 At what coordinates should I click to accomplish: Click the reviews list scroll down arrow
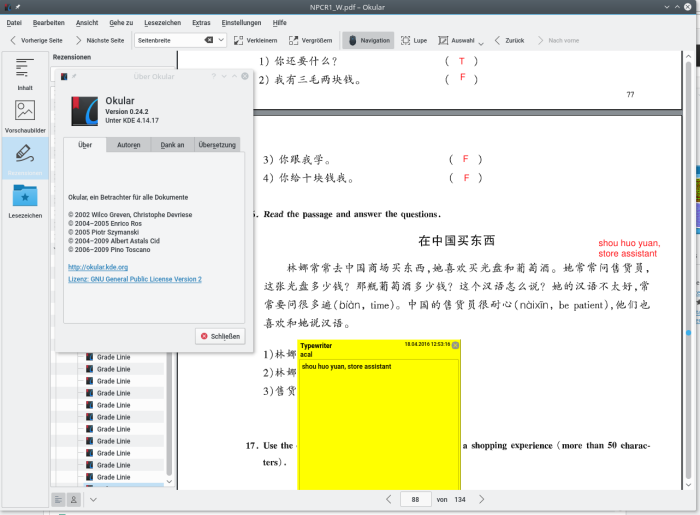pyautogui.click(x=169, y=482)
